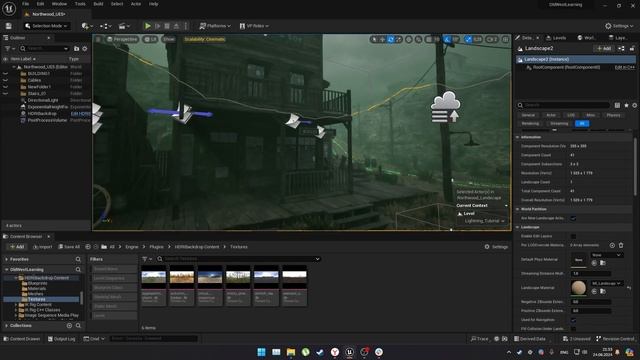The image size is (640, 360).
Task: Open the Selection Mode dropdown
Action: (x=46, y=26)
